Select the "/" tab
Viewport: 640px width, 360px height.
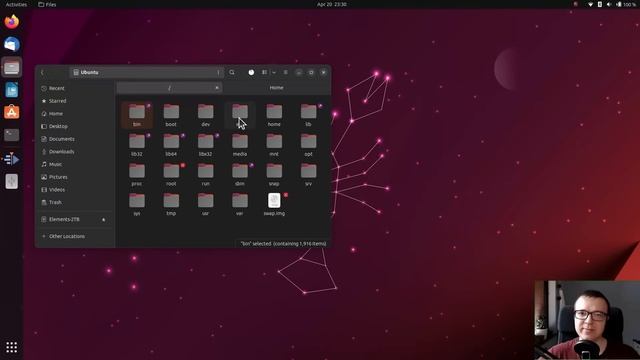click(x=169, y=88)
